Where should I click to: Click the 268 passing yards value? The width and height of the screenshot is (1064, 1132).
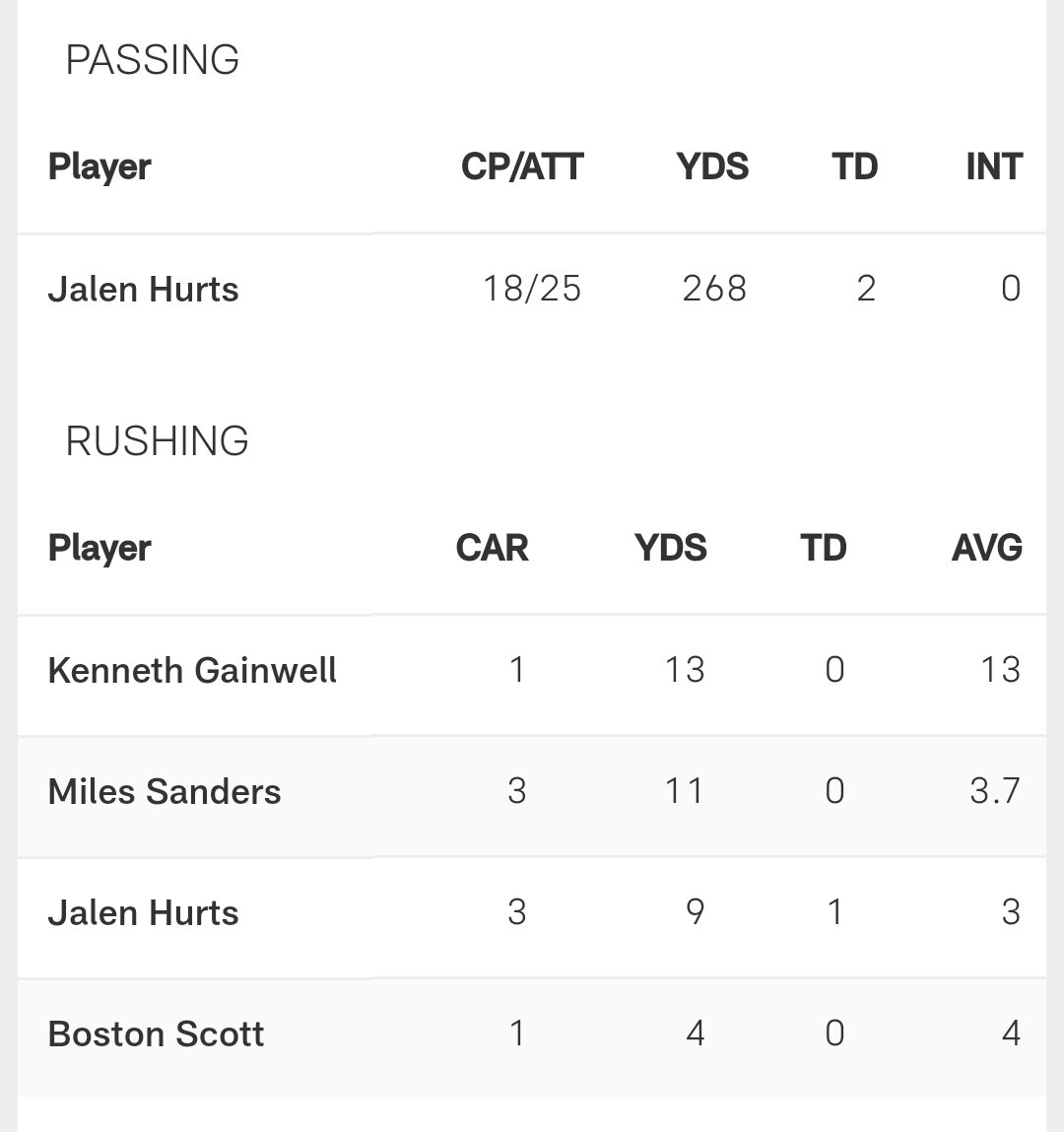pyautogui.click(x=714, y=289)
